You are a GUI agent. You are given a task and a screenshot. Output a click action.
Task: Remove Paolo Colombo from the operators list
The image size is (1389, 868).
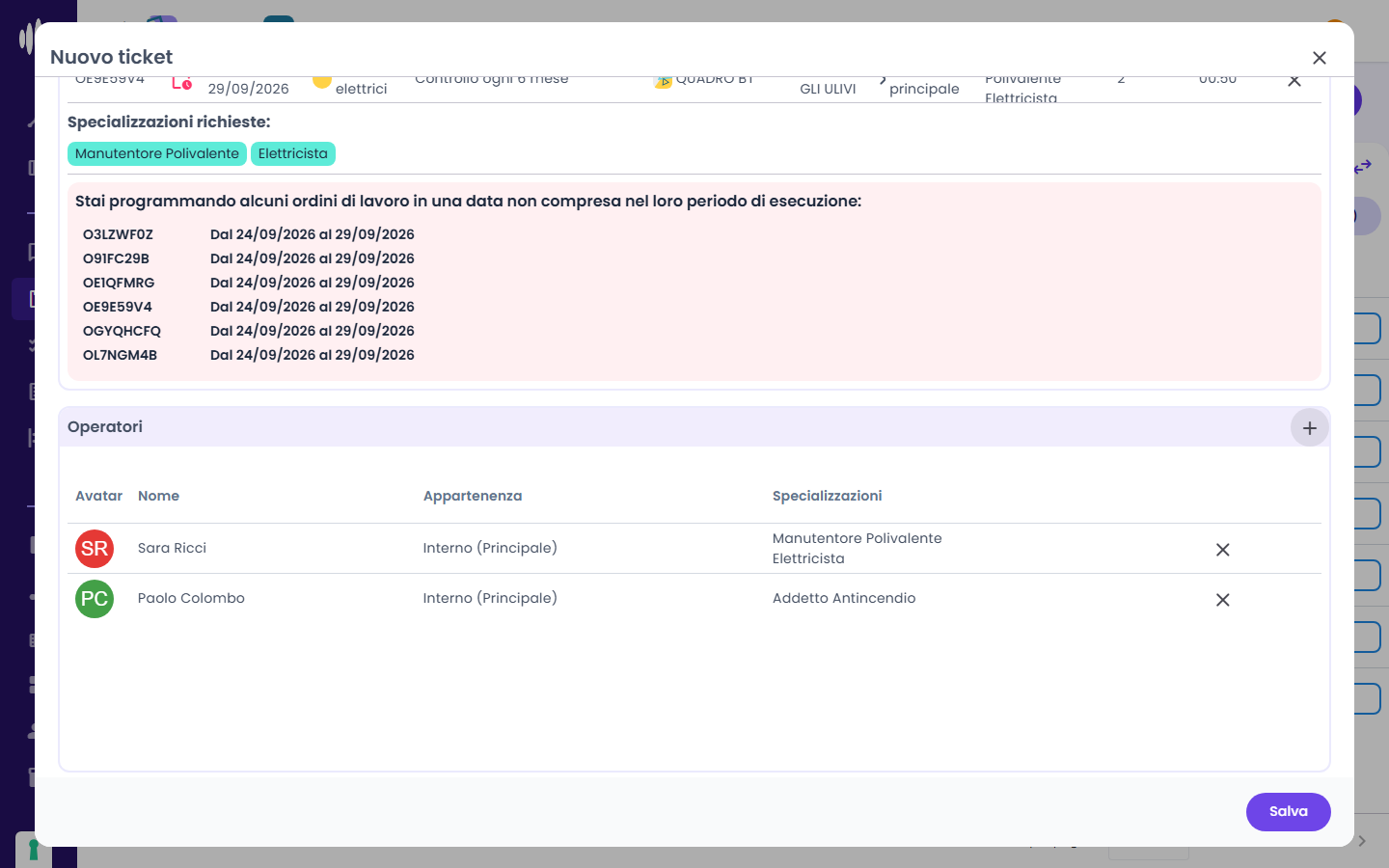(x=1222, y=600)
